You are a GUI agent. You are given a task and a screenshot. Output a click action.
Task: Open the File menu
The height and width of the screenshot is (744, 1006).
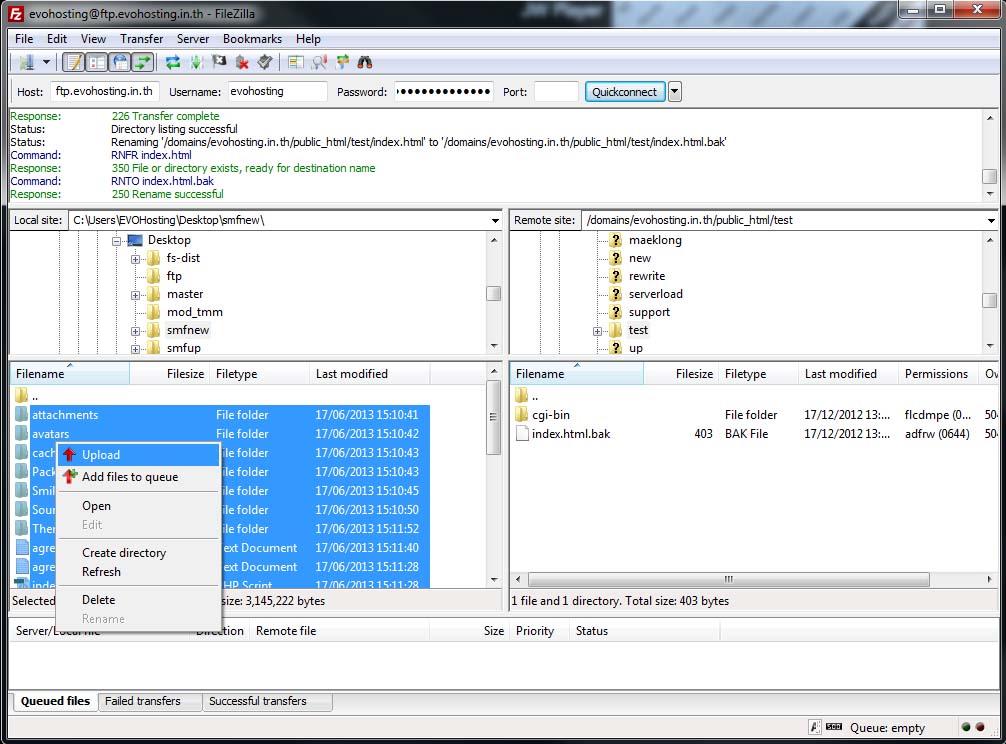coord(24,38)
